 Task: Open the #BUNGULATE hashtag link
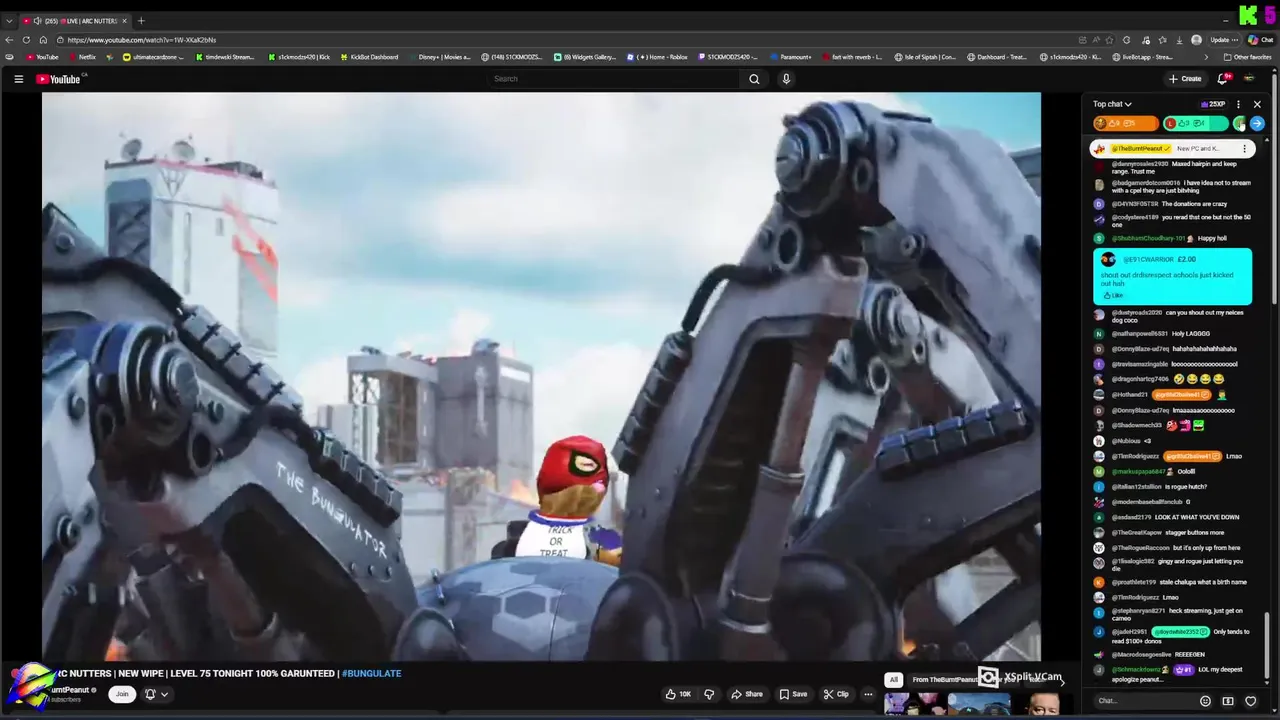[x=371, y=673]
